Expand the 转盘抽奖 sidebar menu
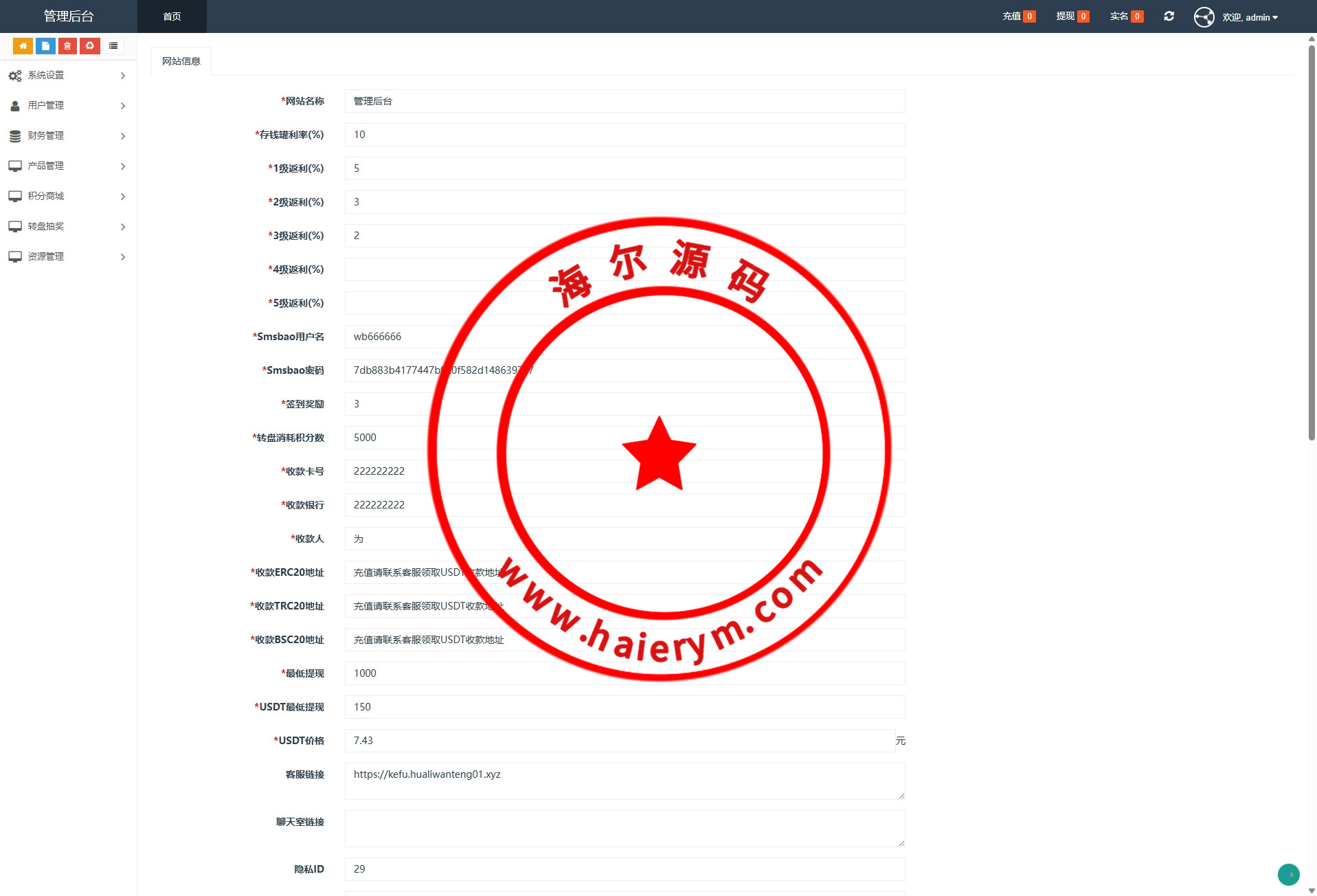The width and height of the screenshot is (1317, 896). (67, 227)
